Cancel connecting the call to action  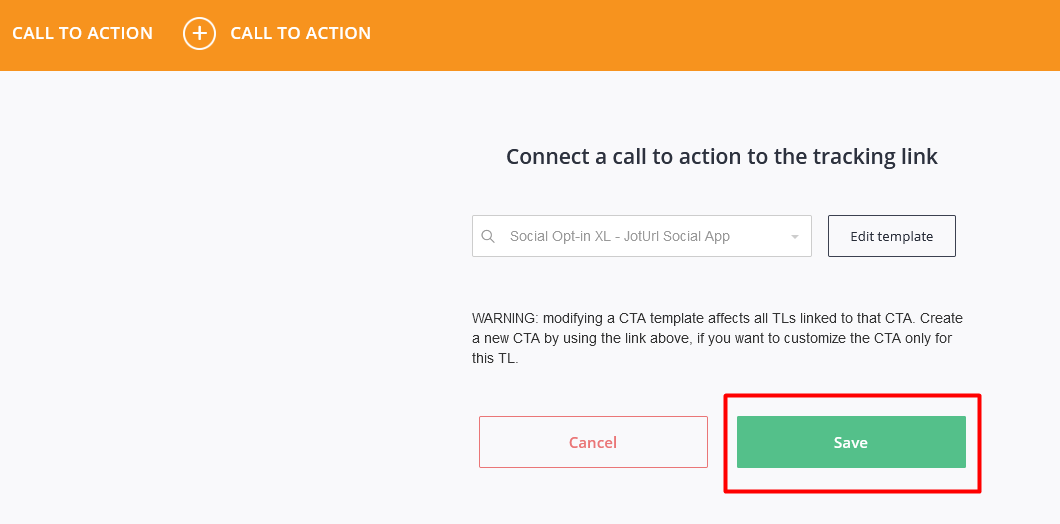coord(593,442)
